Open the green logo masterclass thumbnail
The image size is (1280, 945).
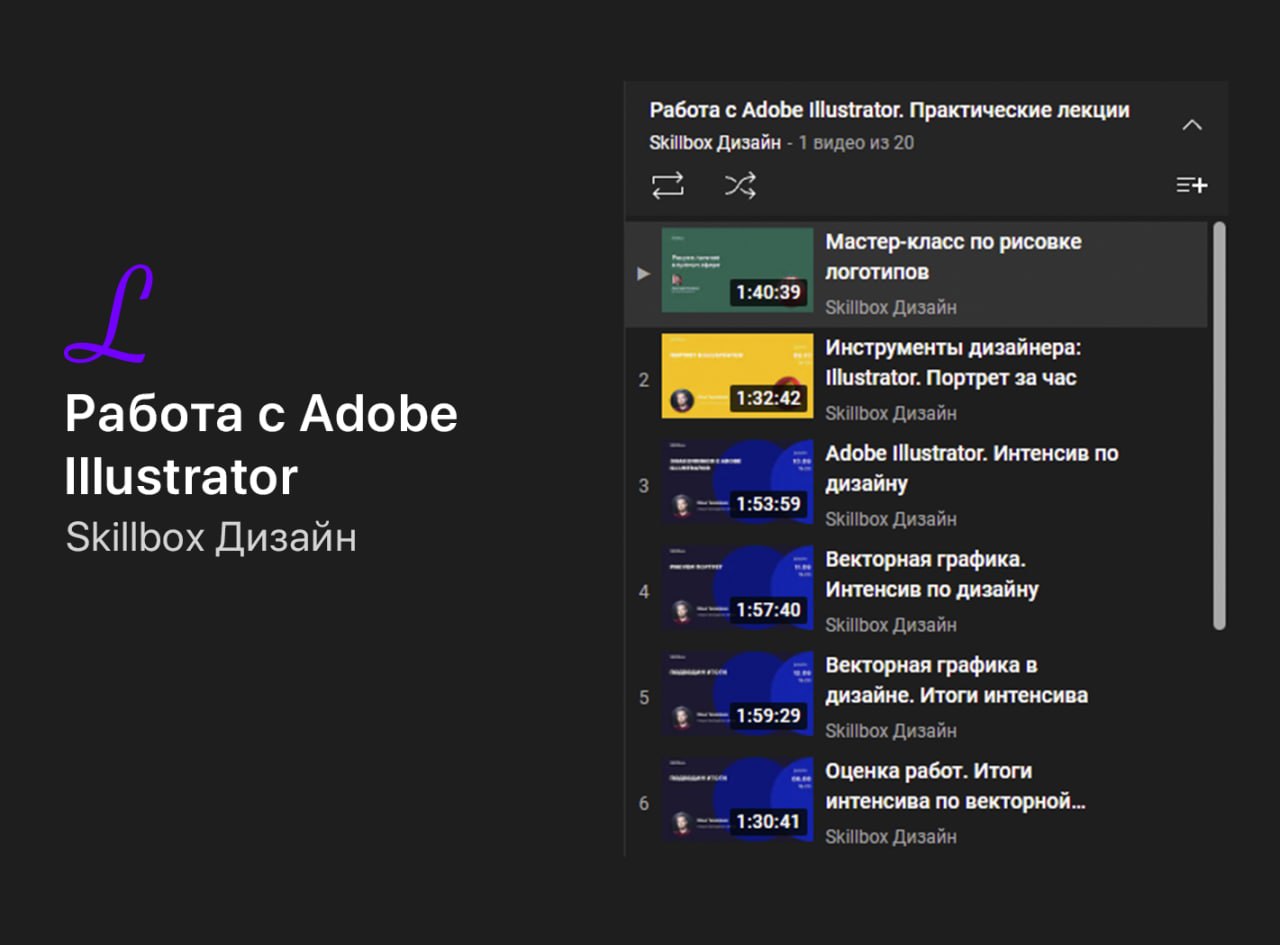(737, 270)
